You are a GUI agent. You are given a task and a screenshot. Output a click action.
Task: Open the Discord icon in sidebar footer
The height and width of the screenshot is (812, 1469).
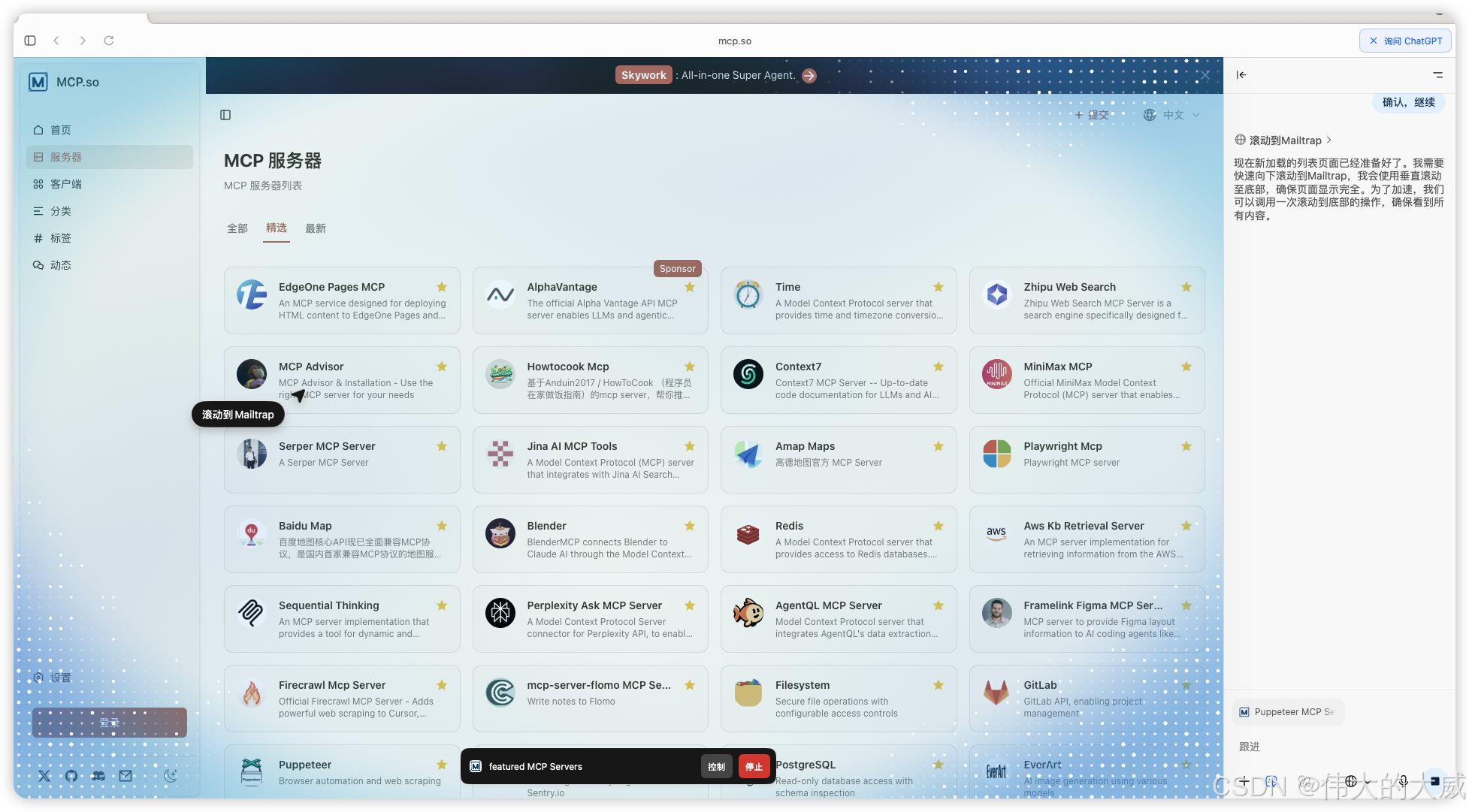[x=98, y=776]
